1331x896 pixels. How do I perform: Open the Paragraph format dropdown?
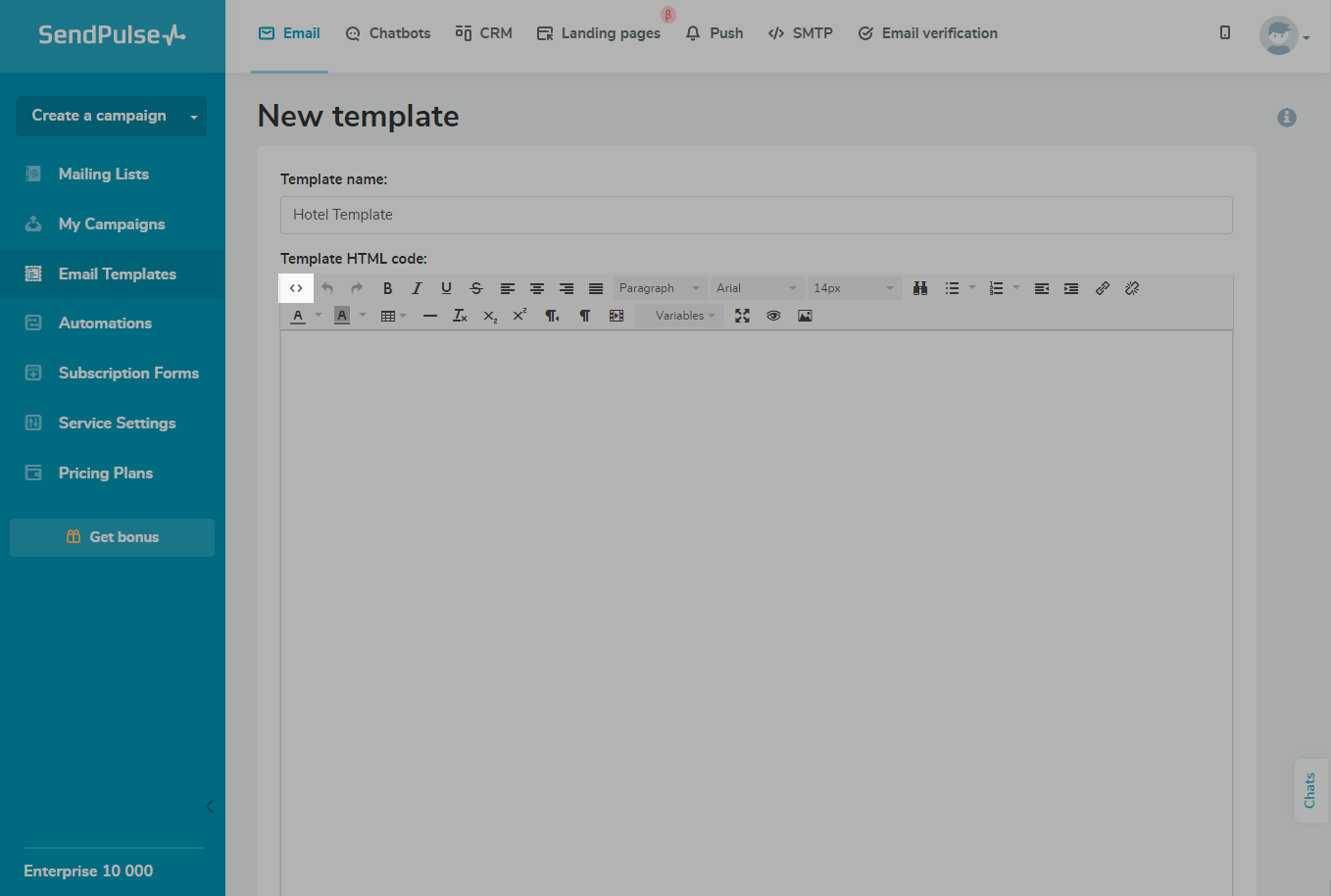[x=659, y=288]
